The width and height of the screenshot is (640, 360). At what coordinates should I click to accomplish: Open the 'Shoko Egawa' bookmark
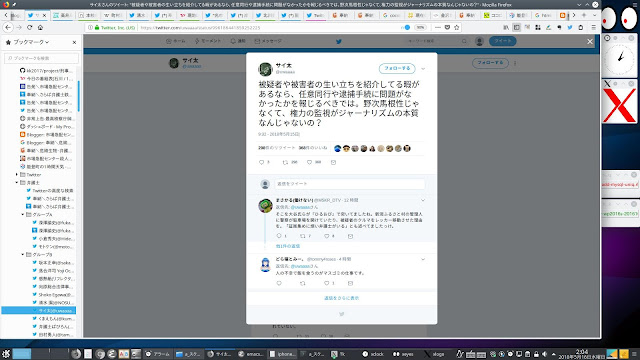[x=53, y=294]
